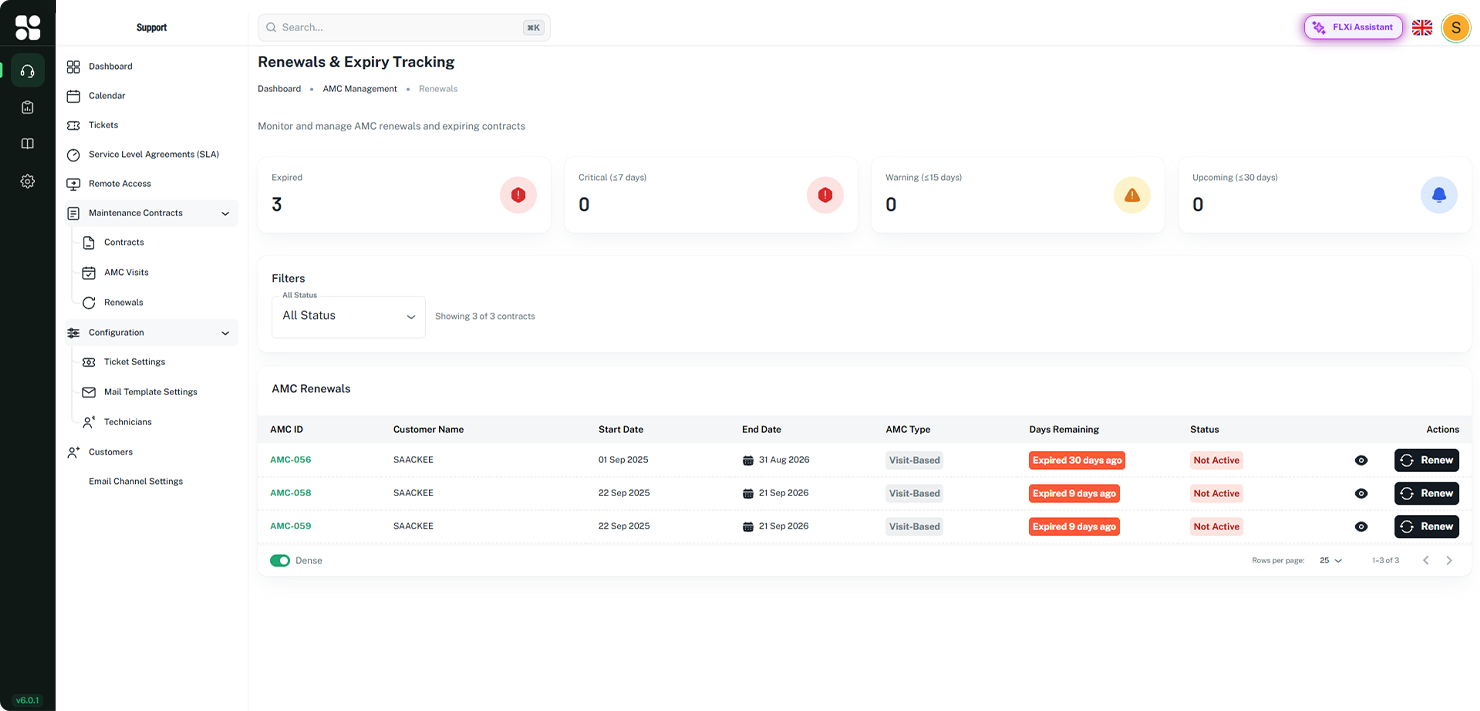Click the Technicians person icon

[89, 422]
